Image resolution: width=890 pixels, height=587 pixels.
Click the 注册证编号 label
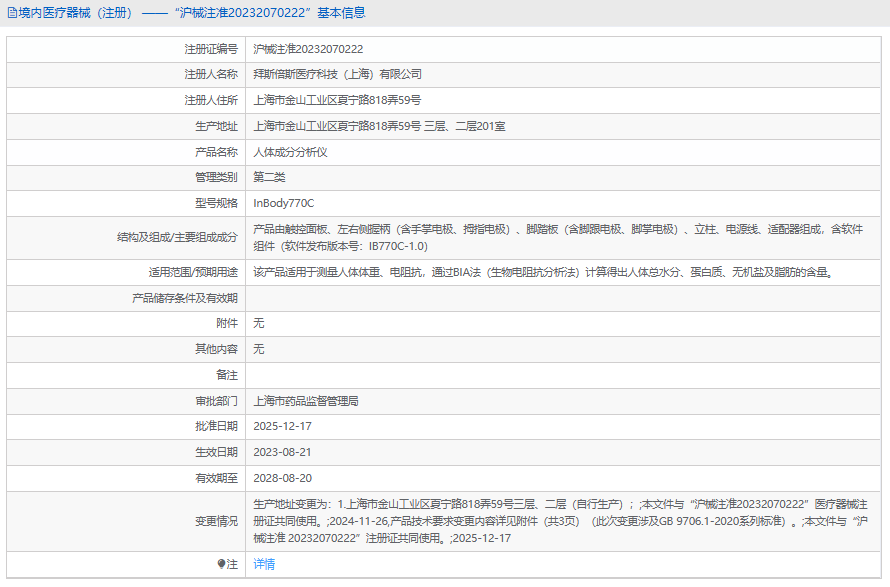pyautogui.click(x=211, y=49)
